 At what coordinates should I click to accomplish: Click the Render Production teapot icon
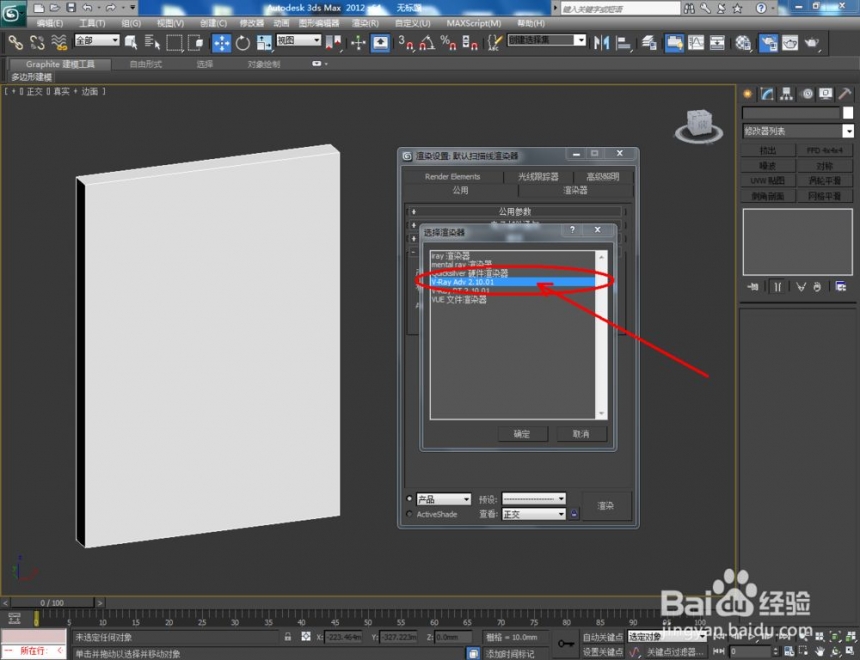812,42
